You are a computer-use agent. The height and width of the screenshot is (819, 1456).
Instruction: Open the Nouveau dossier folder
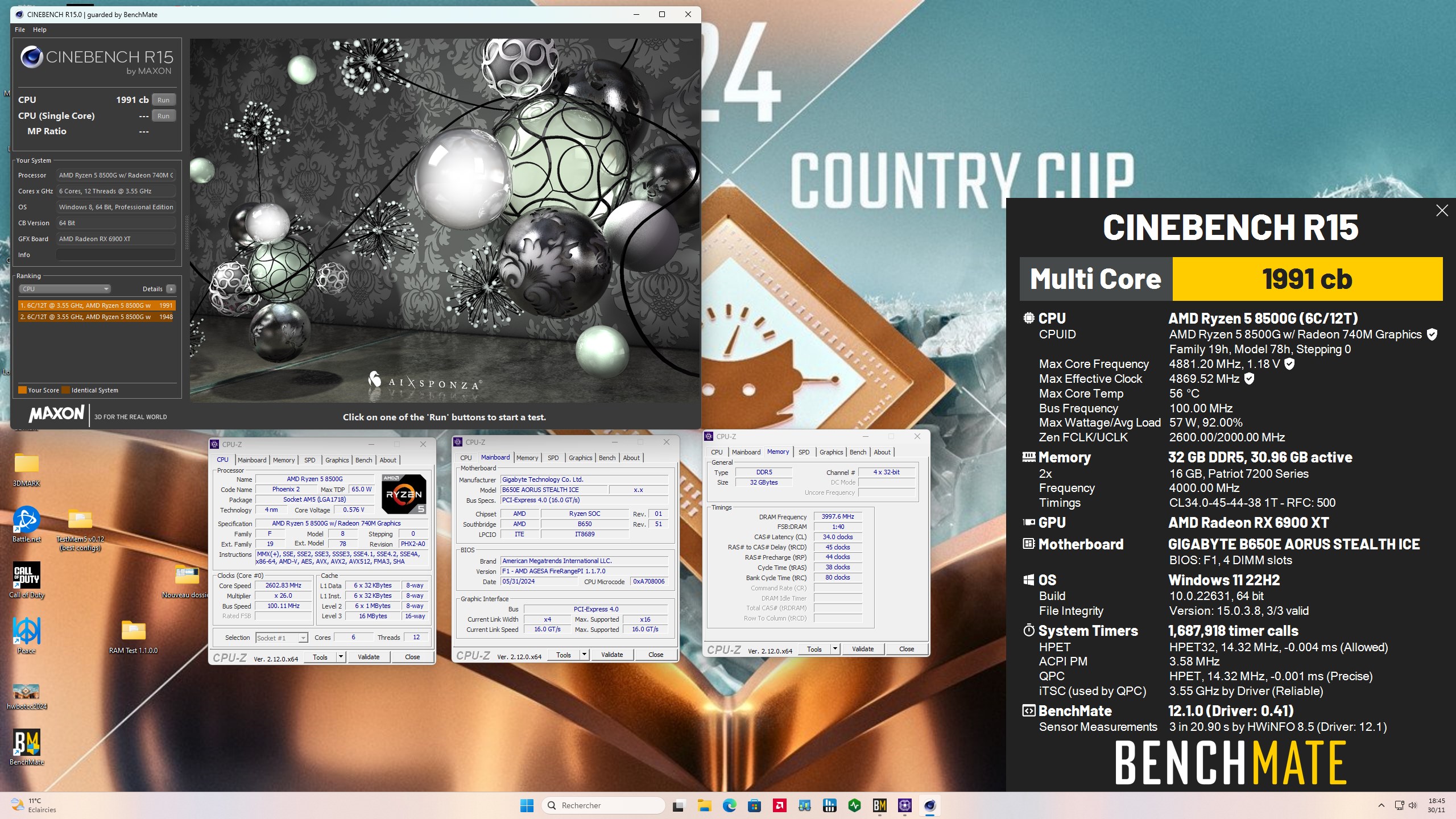click(x=187, y=581)
